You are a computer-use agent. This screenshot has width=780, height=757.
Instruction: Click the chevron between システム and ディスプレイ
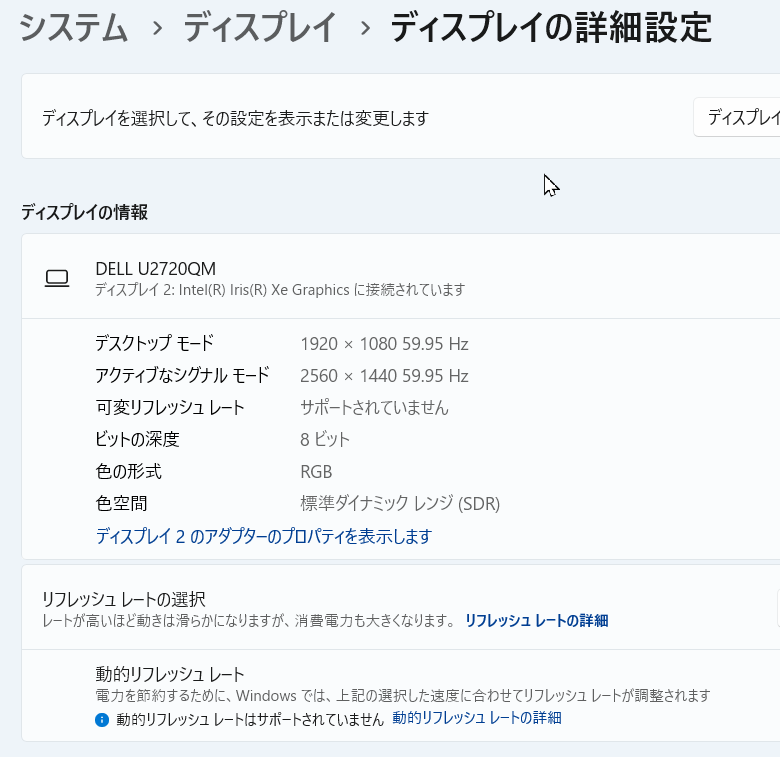[x=156, y=29]
